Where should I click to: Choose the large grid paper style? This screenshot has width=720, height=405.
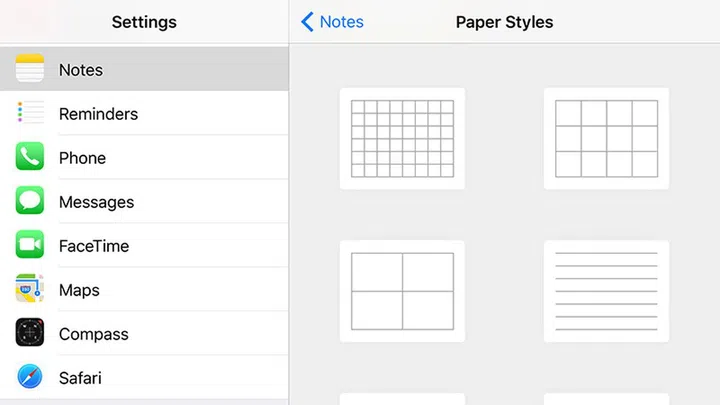click(606, 138)
